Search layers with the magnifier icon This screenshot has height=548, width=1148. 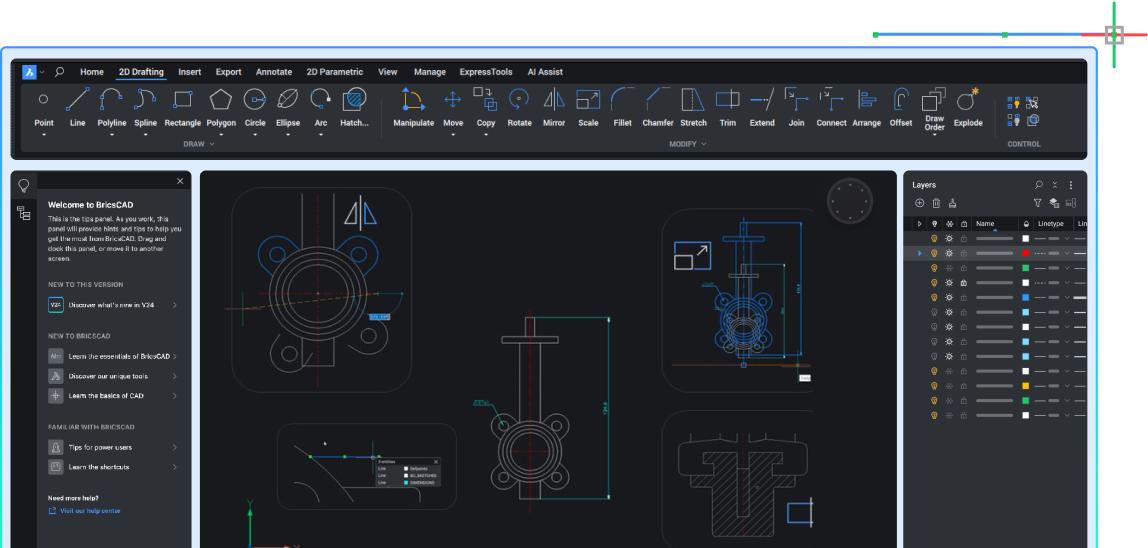[x=1039, y=185]
